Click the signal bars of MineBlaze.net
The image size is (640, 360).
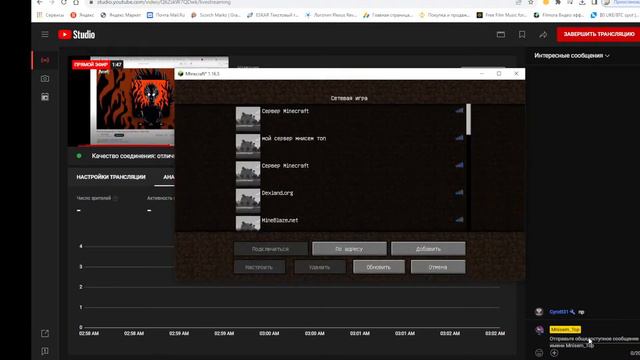[459, 220]
